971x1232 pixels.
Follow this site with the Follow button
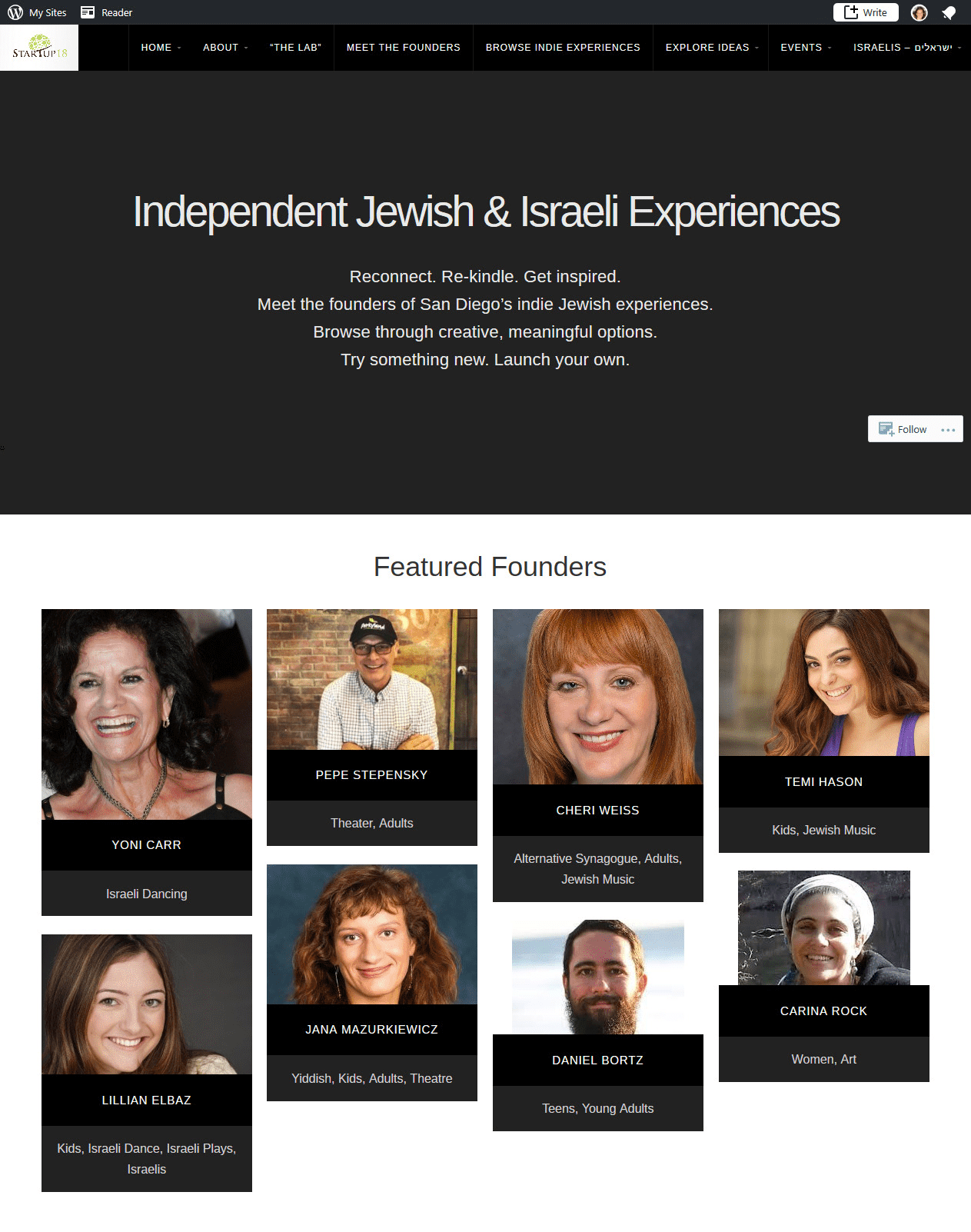(903, 429)
